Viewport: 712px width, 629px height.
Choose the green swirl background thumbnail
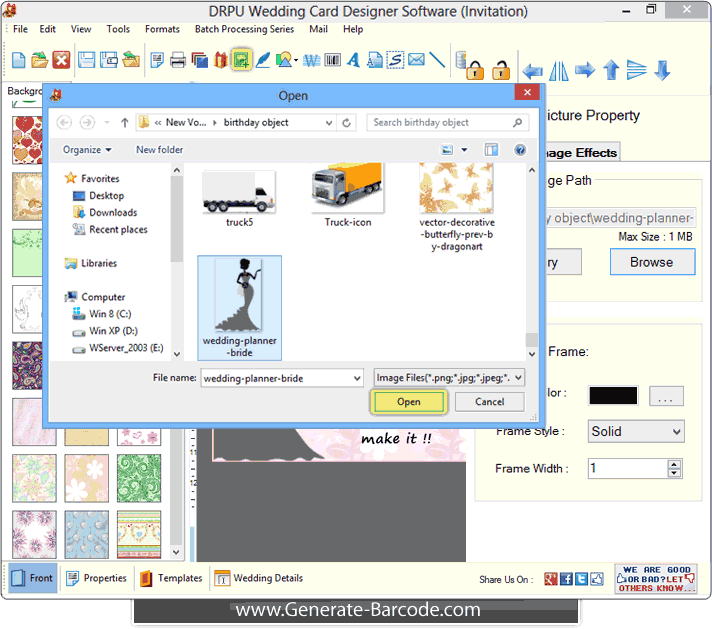139,478
